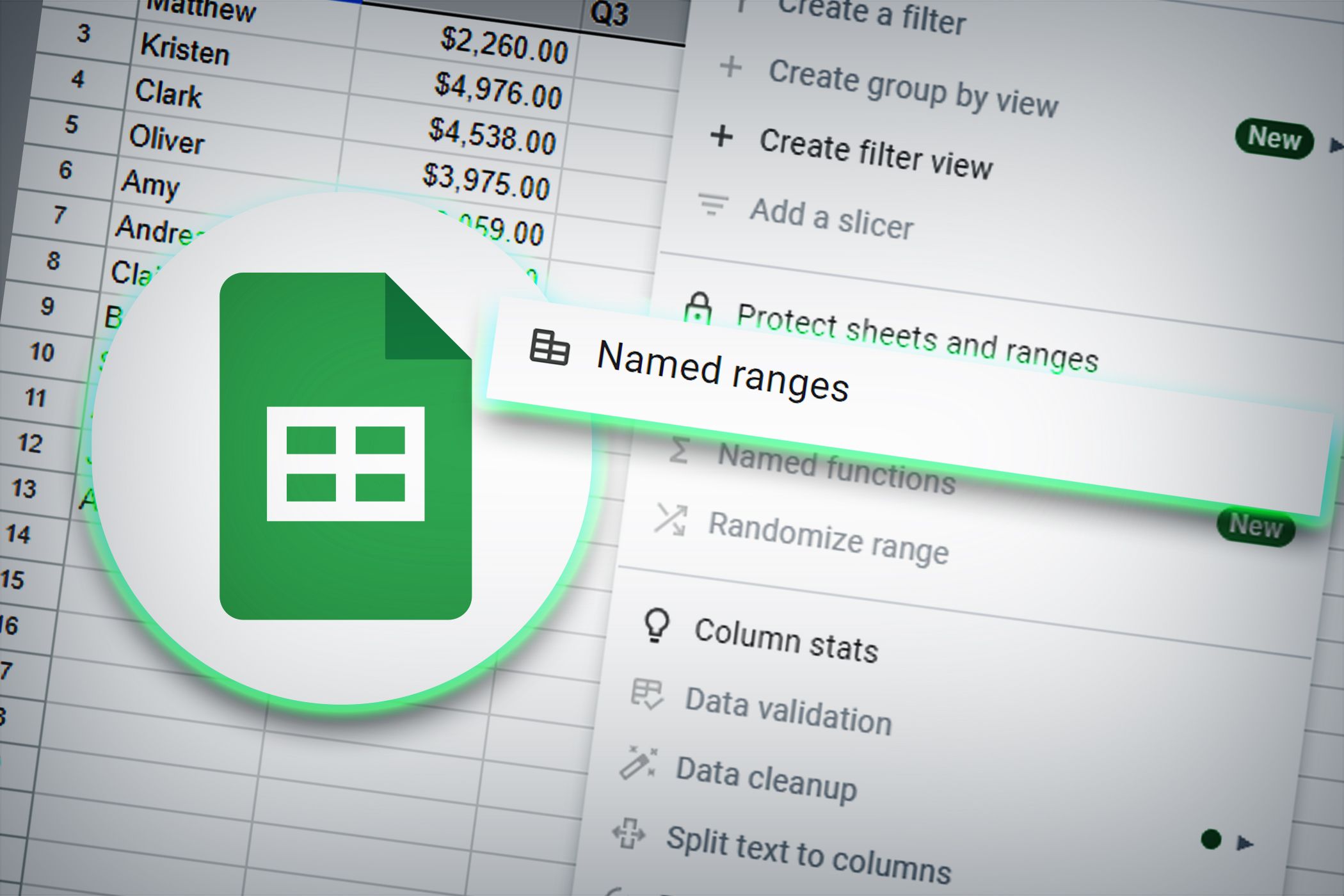This screenshot has height=896, width=1344.
Task: Click the green New badge at top
Action: (1274, 138)
